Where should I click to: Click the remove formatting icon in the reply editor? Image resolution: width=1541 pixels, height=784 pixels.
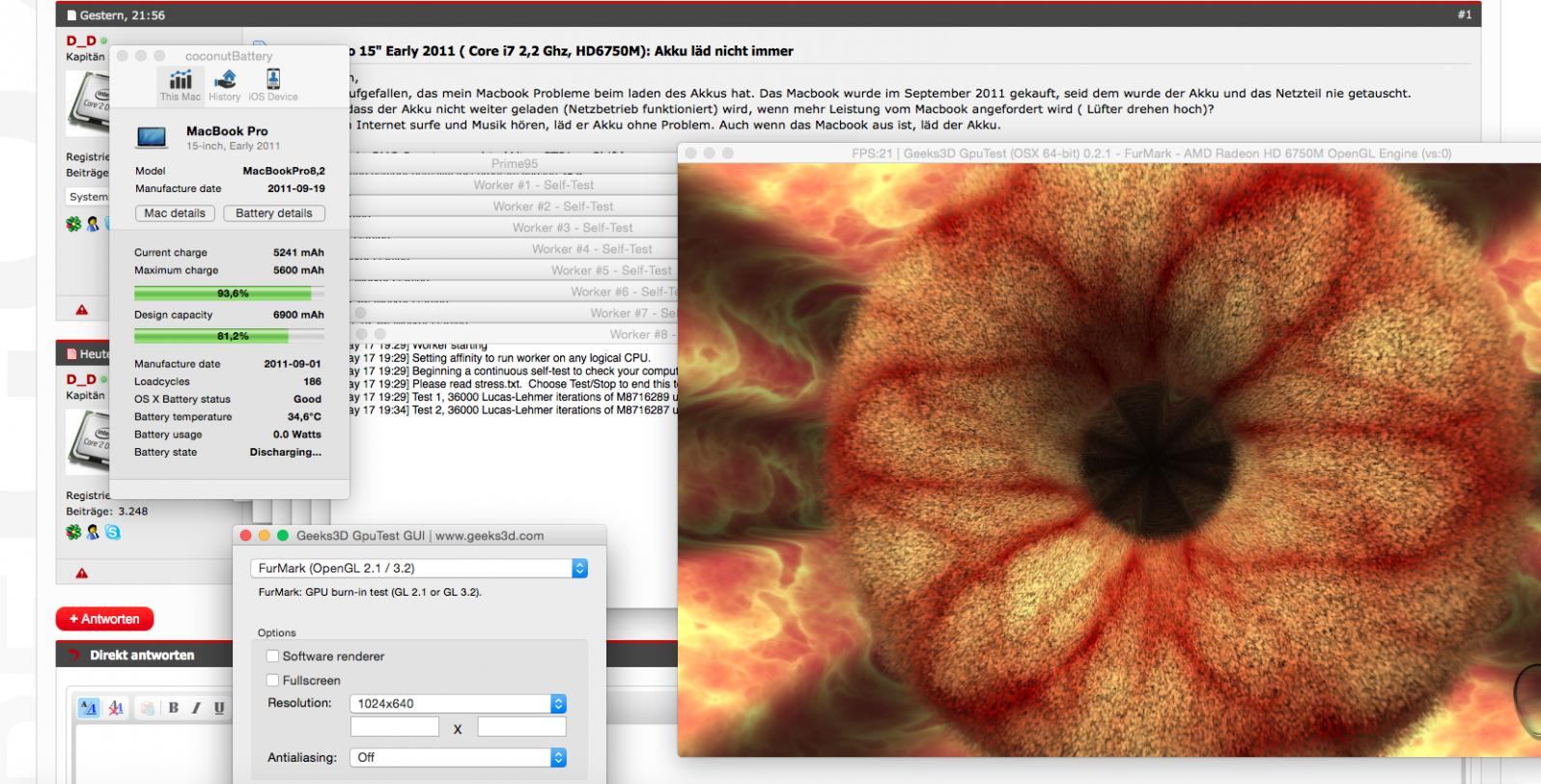click(117, 708)
